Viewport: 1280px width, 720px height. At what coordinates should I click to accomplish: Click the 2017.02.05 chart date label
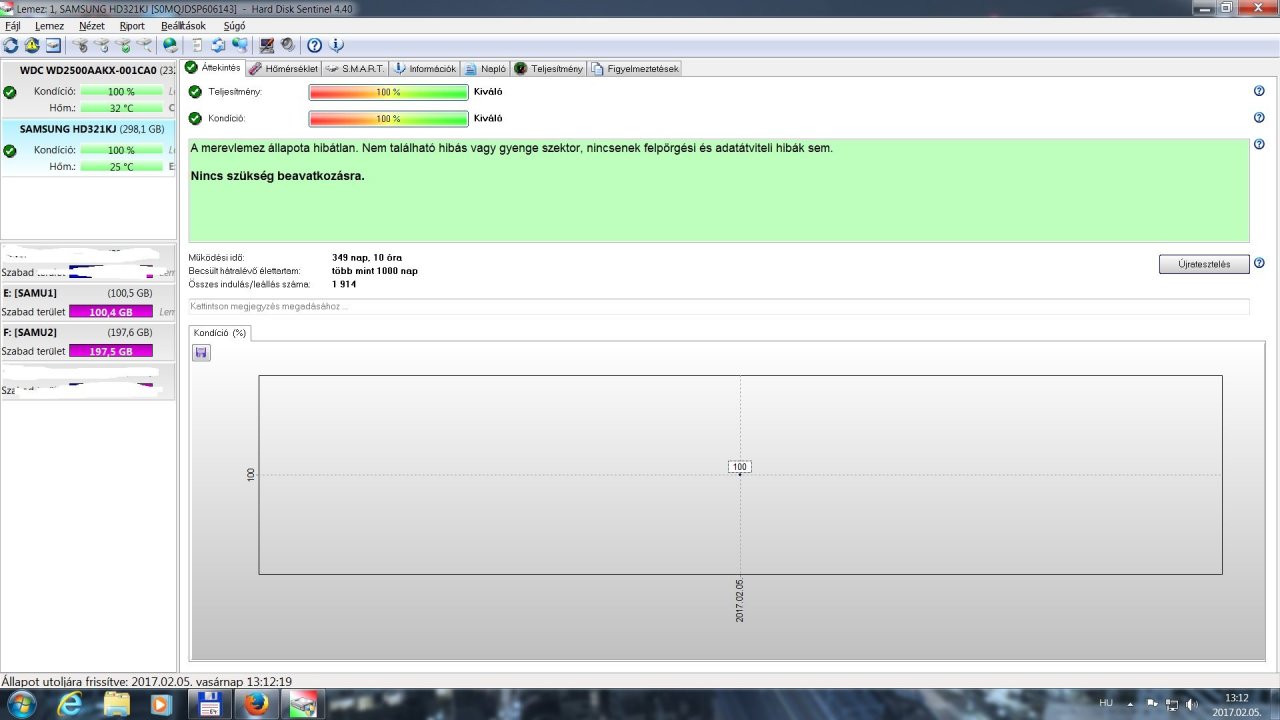pyautogui.click(x=740, y=600)
